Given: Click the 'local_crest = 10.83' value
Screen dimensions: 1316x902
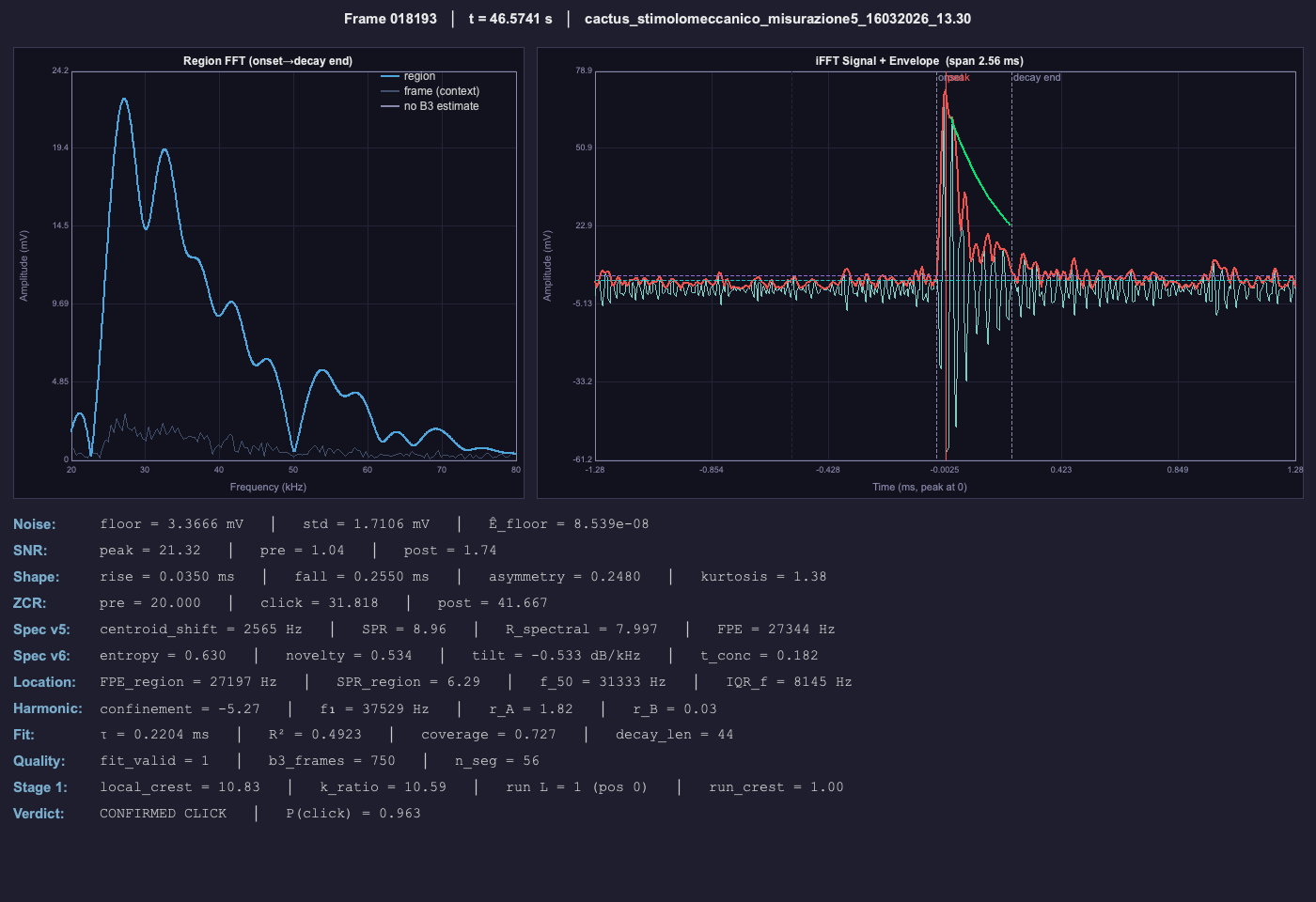Looking at the screenshot, I should 180,787.
